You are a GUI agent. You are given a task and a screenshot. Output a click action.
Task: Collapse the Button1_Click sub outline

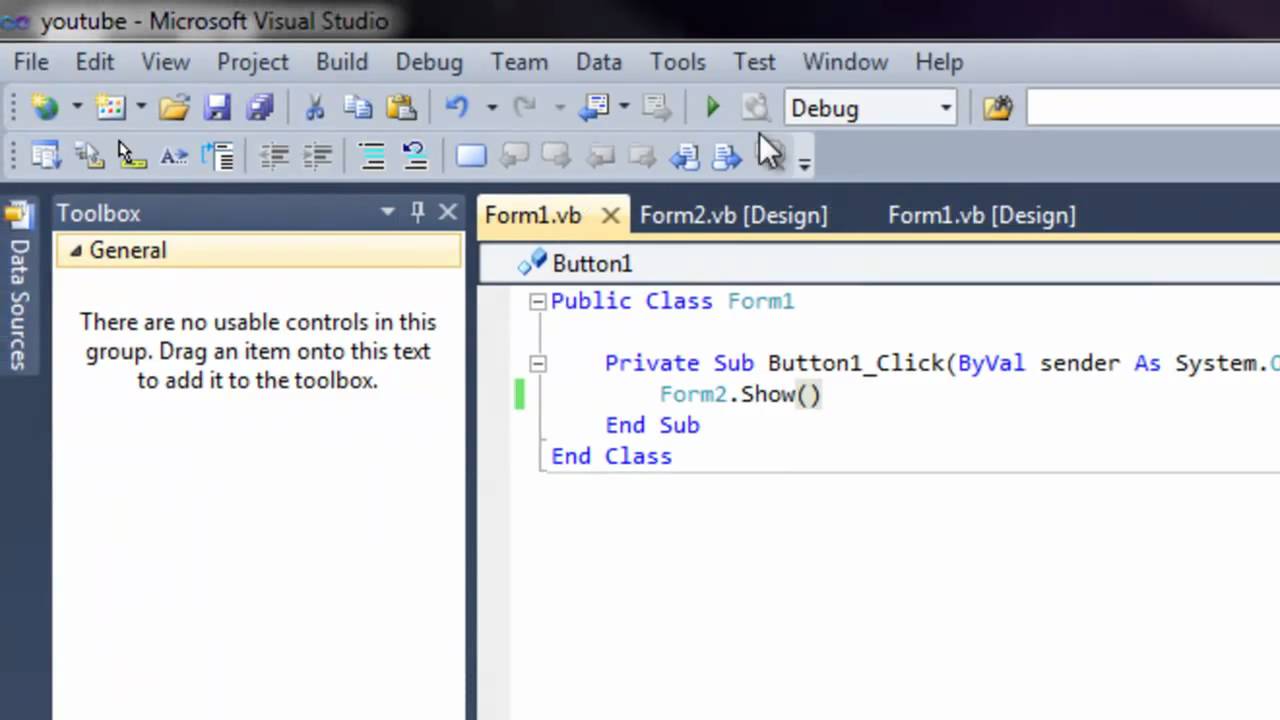click(x=538, y=364)
